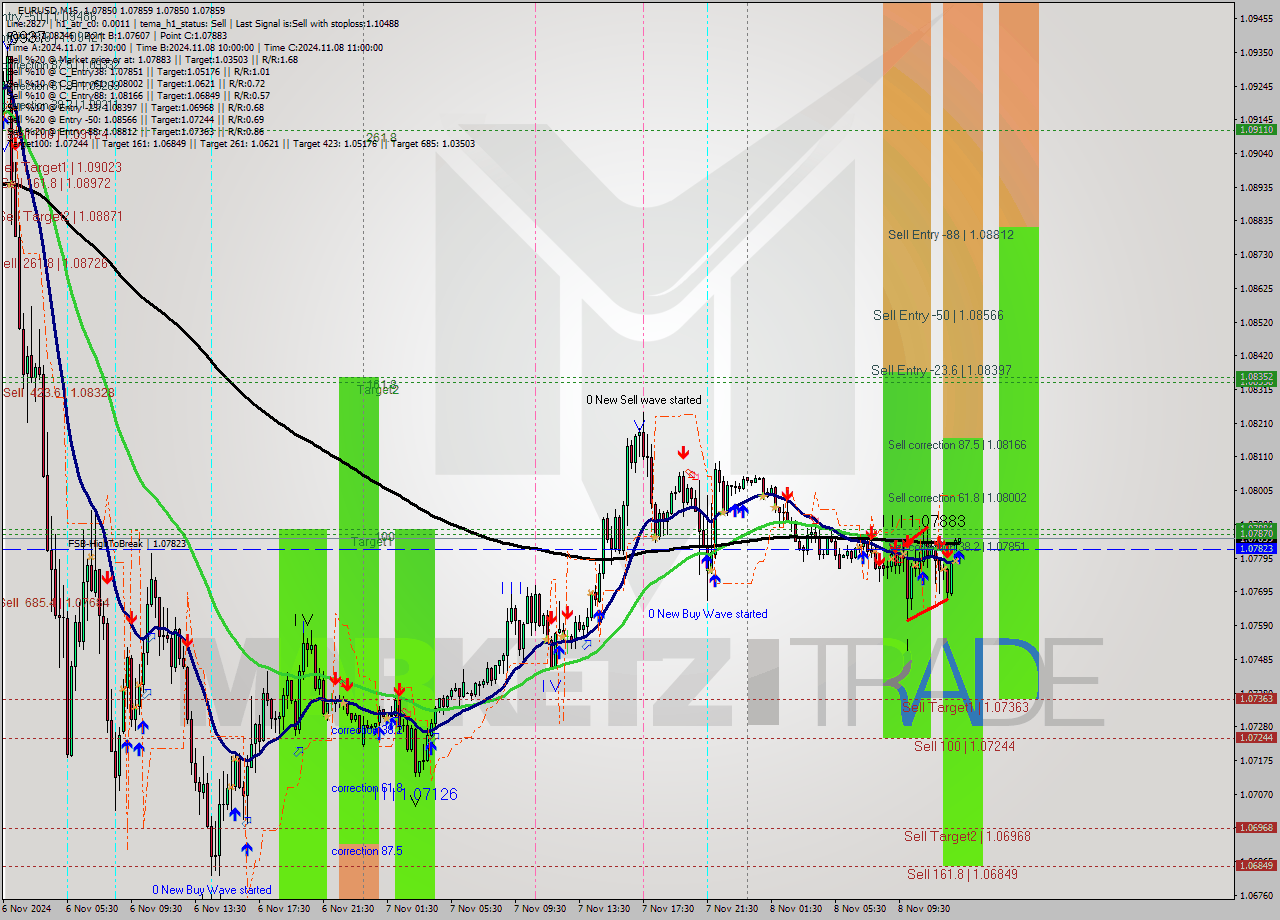Click the 'Sell Target1 | 1.07363' label
This screenshot has width=1280, height=920.
click(965, 707)
